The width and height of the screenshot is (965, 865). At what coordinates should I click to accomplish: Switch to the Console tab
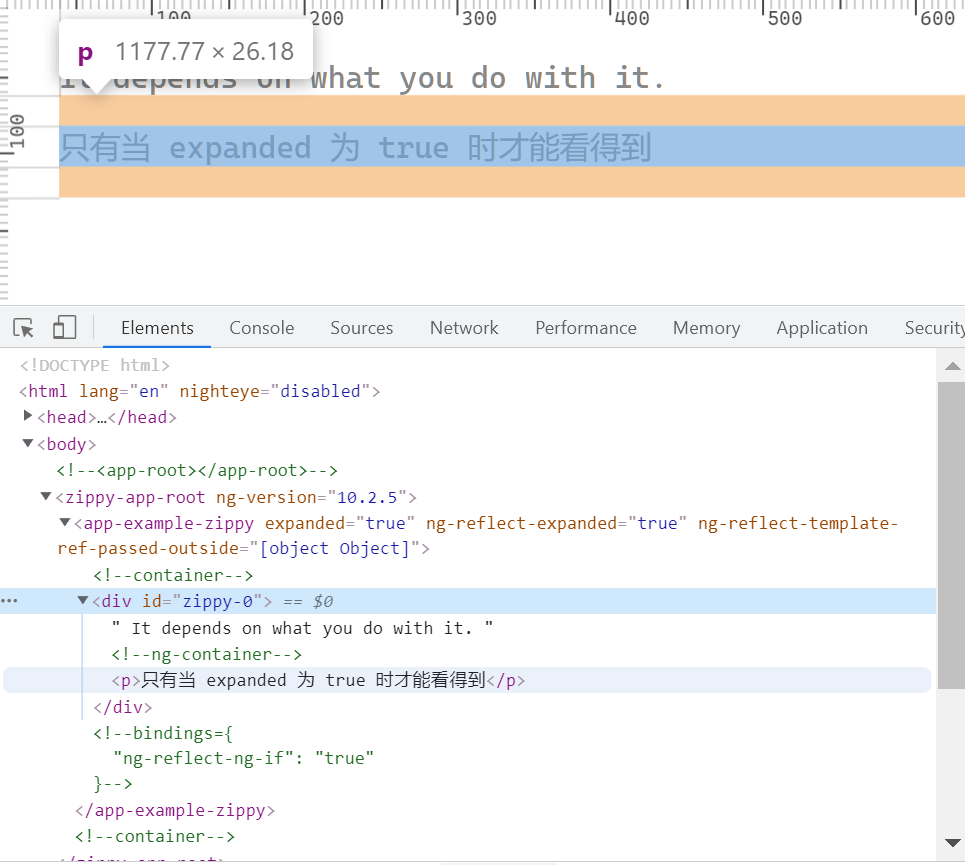tap(262, 328)
